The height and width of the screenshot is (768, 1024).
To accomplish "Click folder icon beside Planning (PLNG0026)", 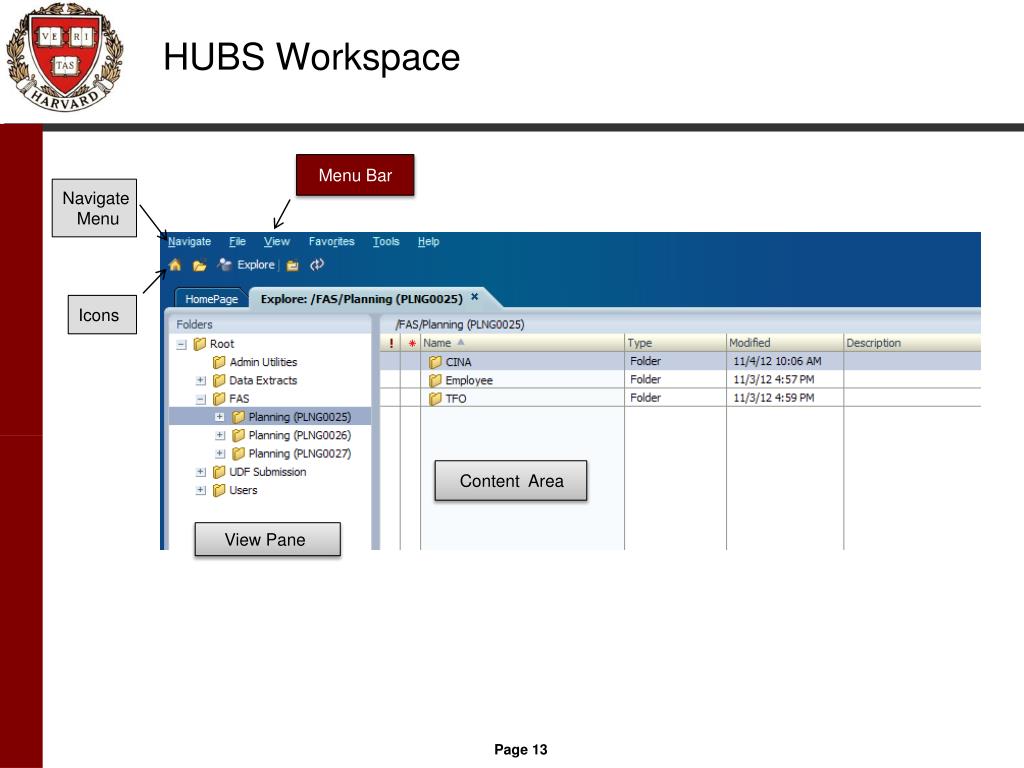I will [238, 435].
